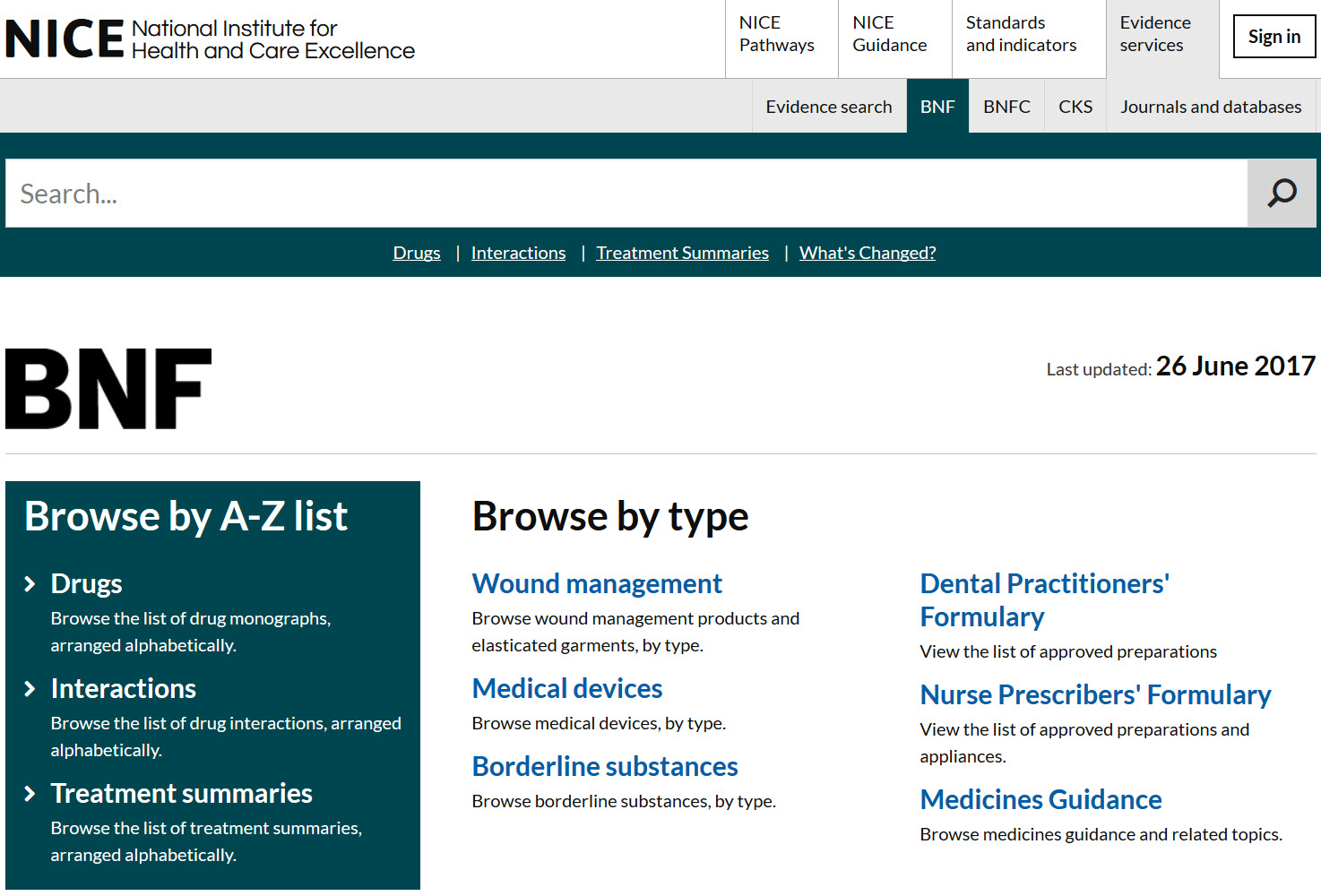Open Evidence search
This screenshot has height=896, width=1321.
click(829, 106)
